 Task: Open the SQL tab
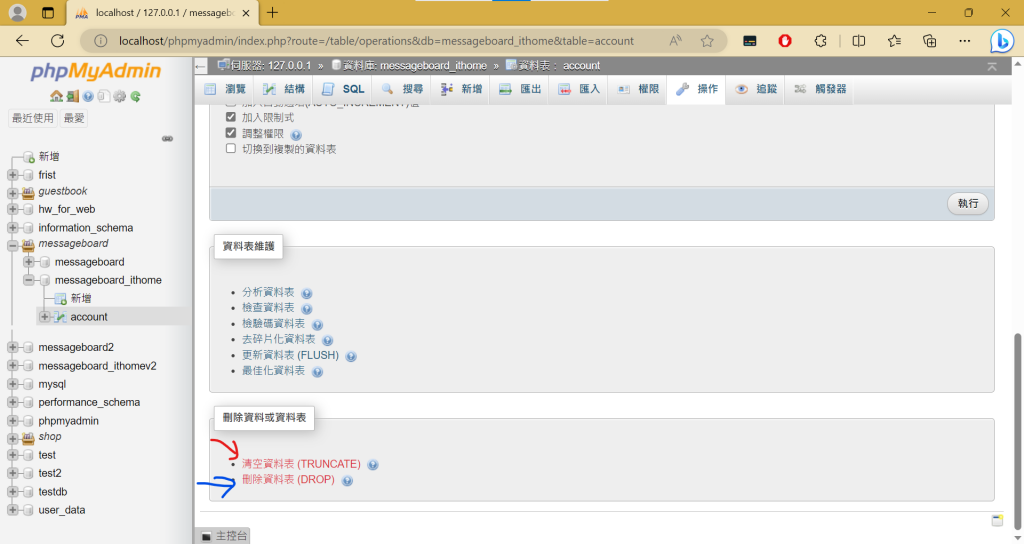coord(343,89)
